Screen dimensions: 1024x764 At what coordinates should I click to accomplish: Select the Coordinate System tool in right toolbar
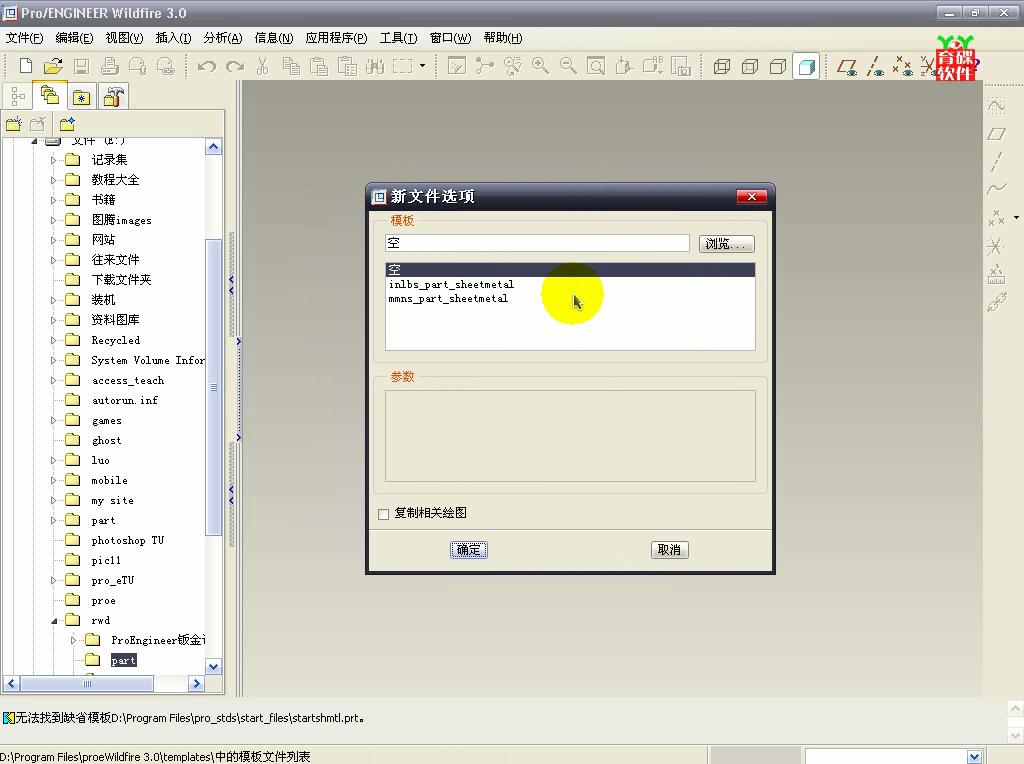[997, 246]
